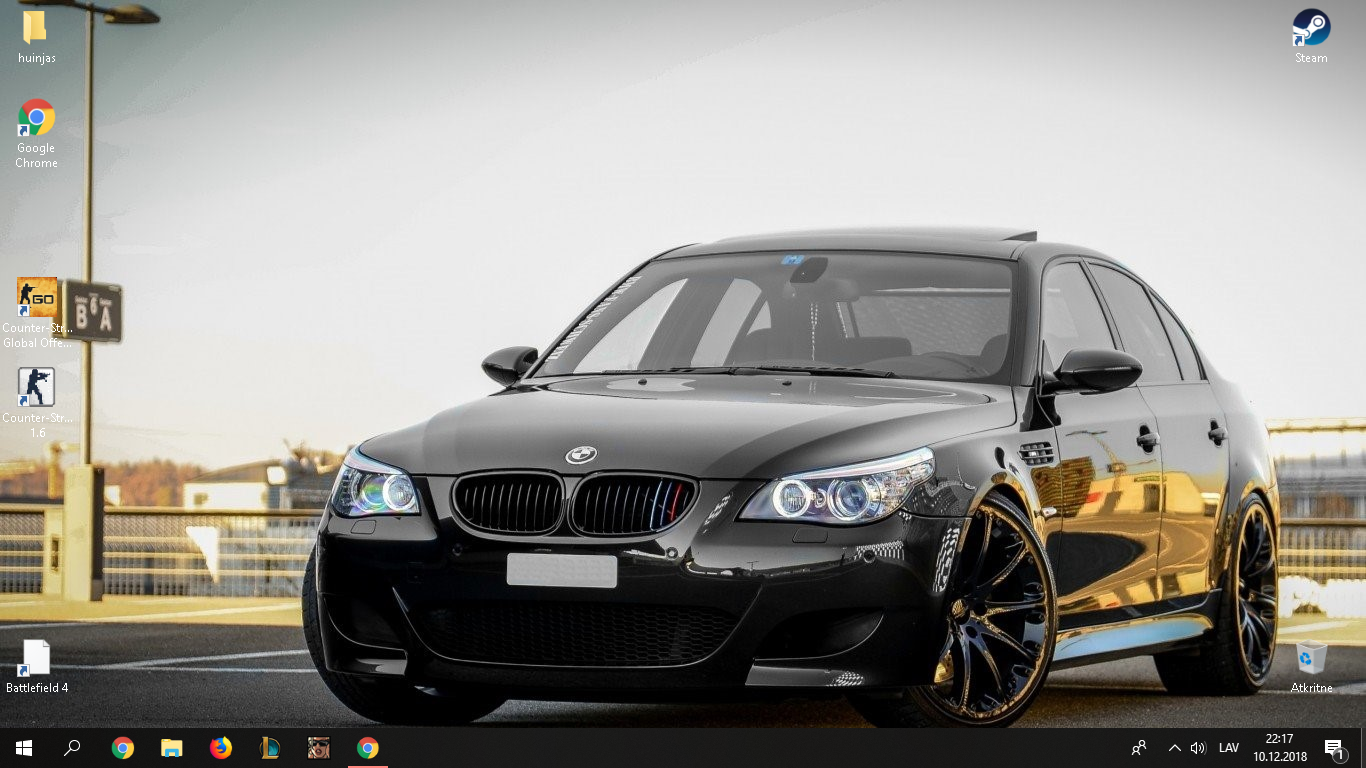The height and width of the screenshot is (768, 1366).
Task: Switch the LAV input language
Action: coord(1229,748)
